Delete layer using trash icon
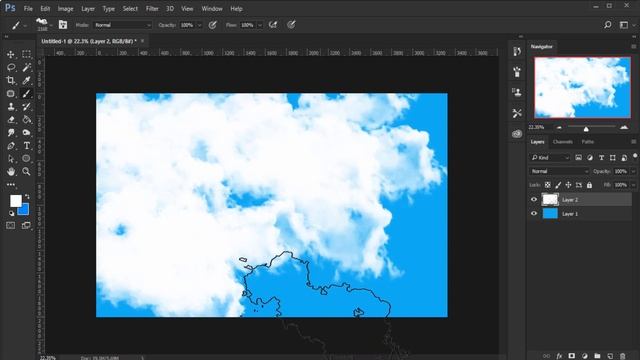This screenshot has height=360, width=640. point(622,356)
